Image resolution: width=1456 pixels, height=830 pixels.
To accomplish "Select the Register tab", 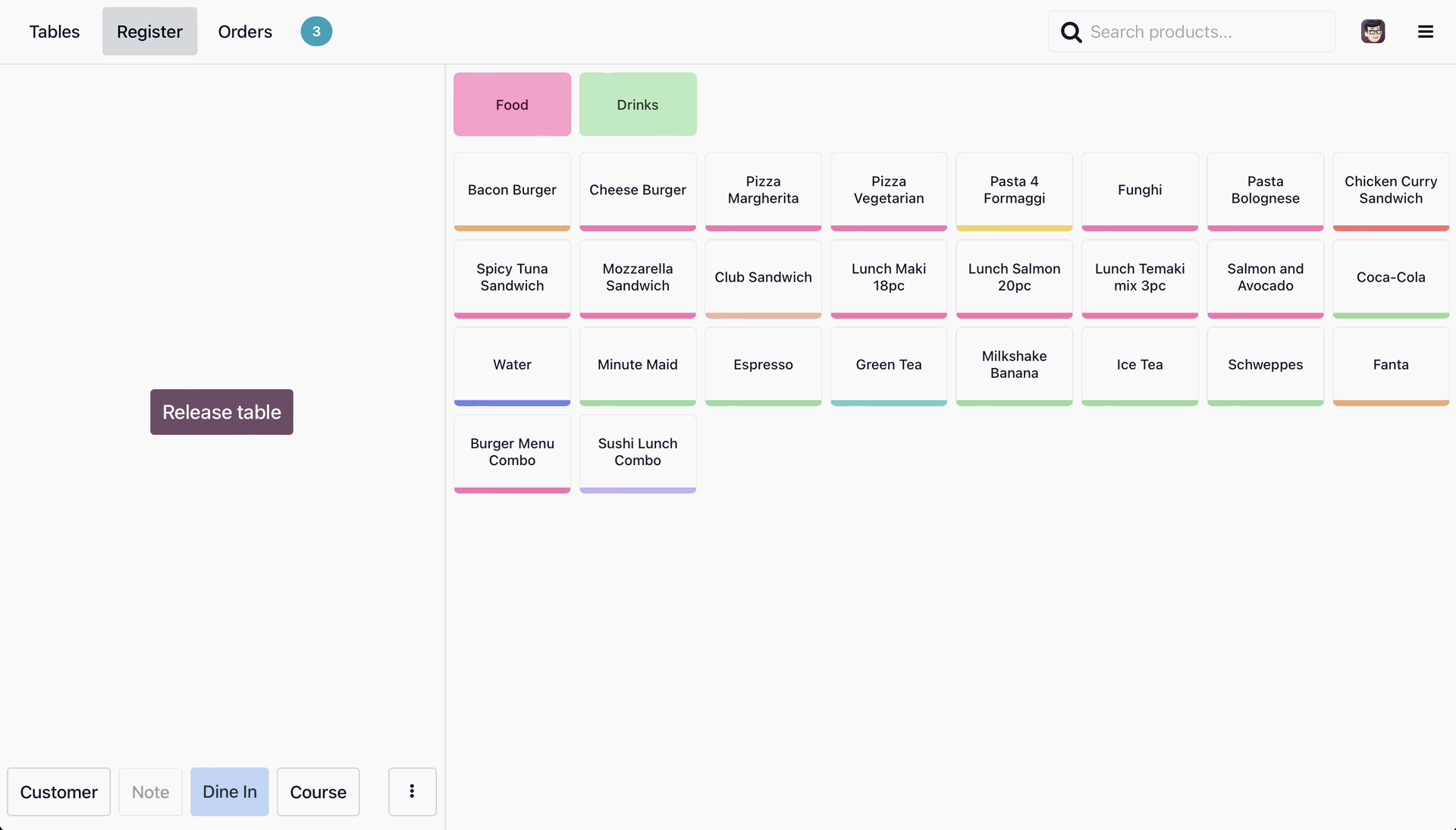I will (149, 31).
